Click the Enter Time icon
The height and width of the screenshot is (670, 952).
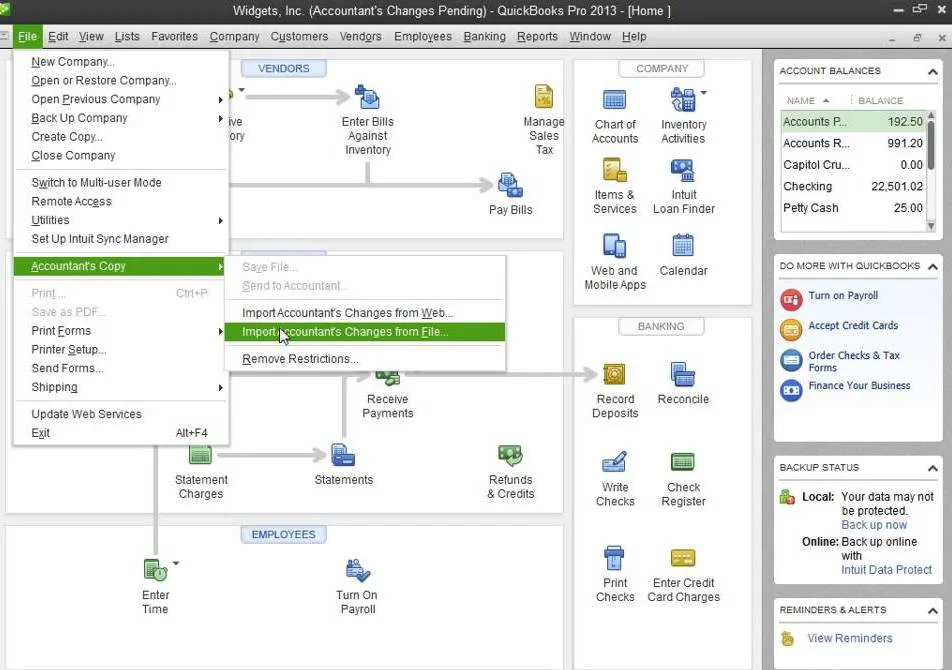click(155, 570)
